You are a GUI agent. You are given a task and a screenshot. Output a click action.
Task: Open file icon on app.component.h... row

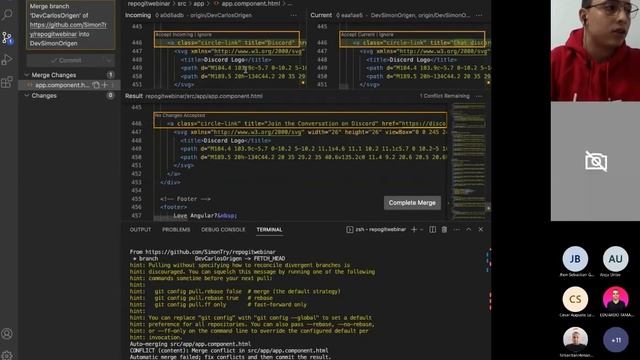[96, 85]
